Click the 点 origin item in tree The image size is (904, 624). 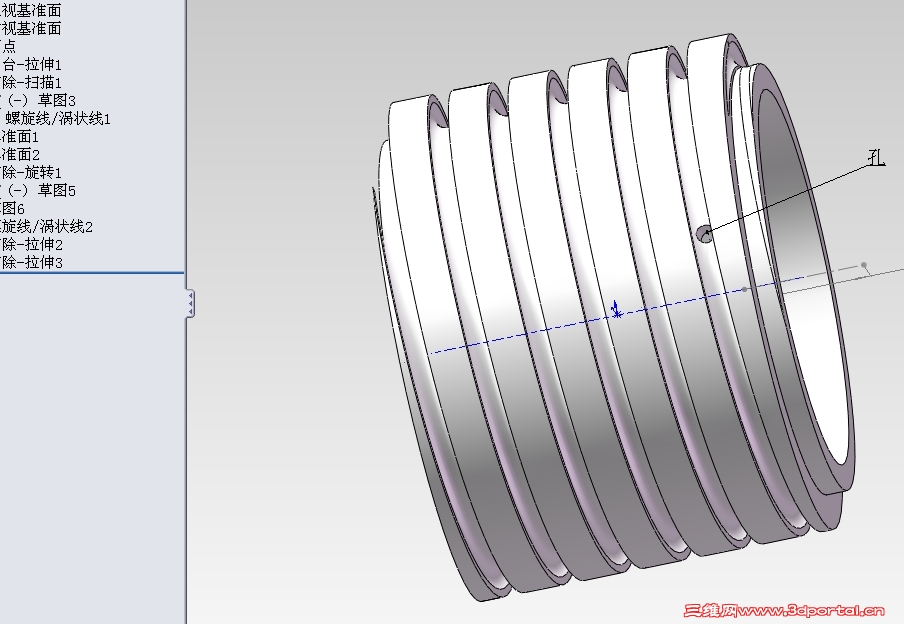pos(8,46)
